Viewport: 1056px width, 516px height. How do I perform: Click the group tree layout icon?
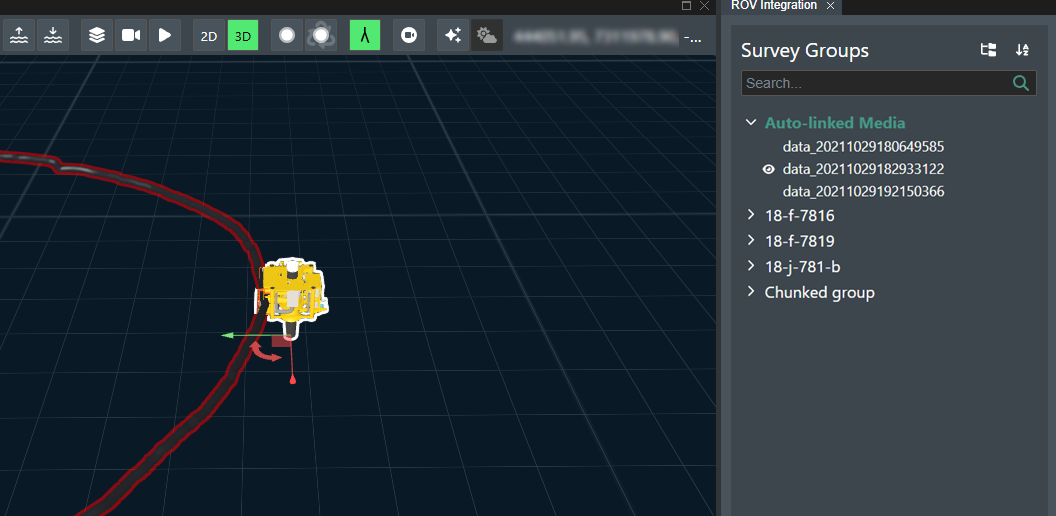click(989, 50)
